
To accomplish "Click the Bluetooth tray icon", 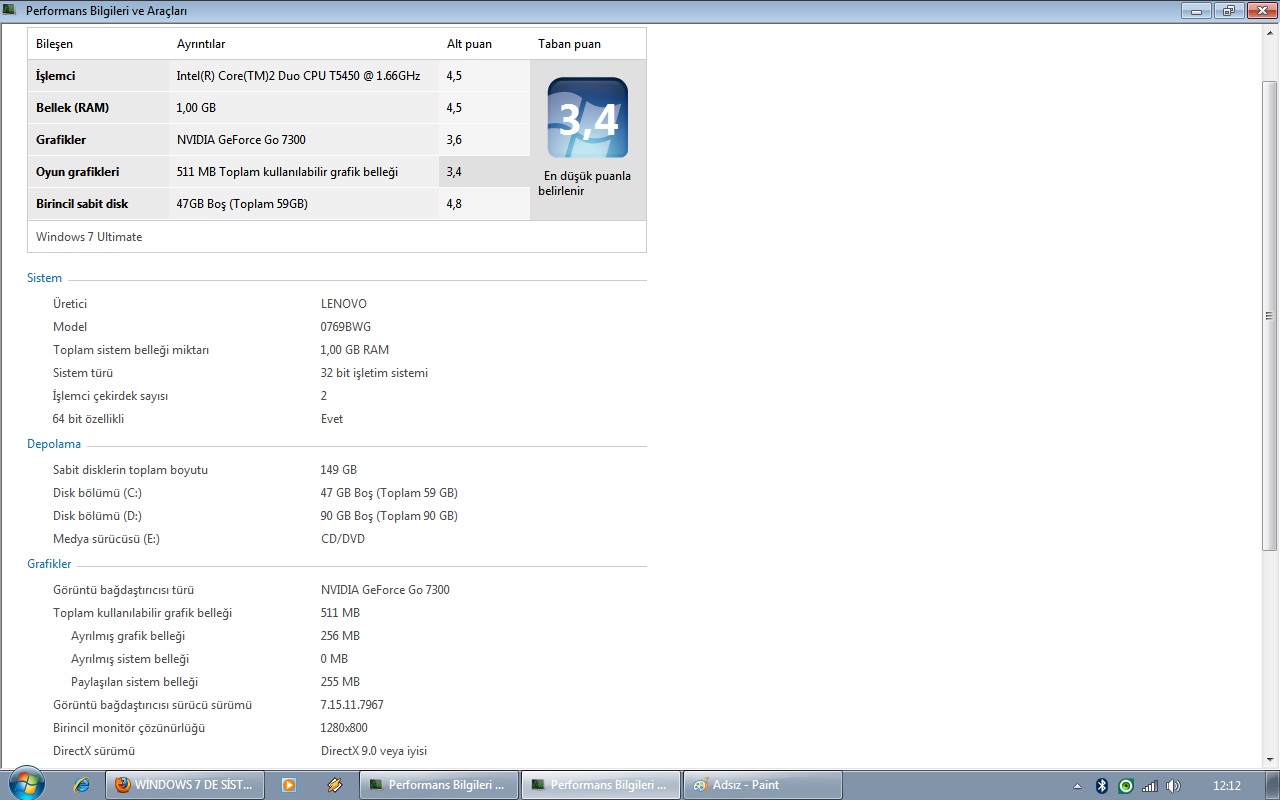I will (x=1102, y=786).
